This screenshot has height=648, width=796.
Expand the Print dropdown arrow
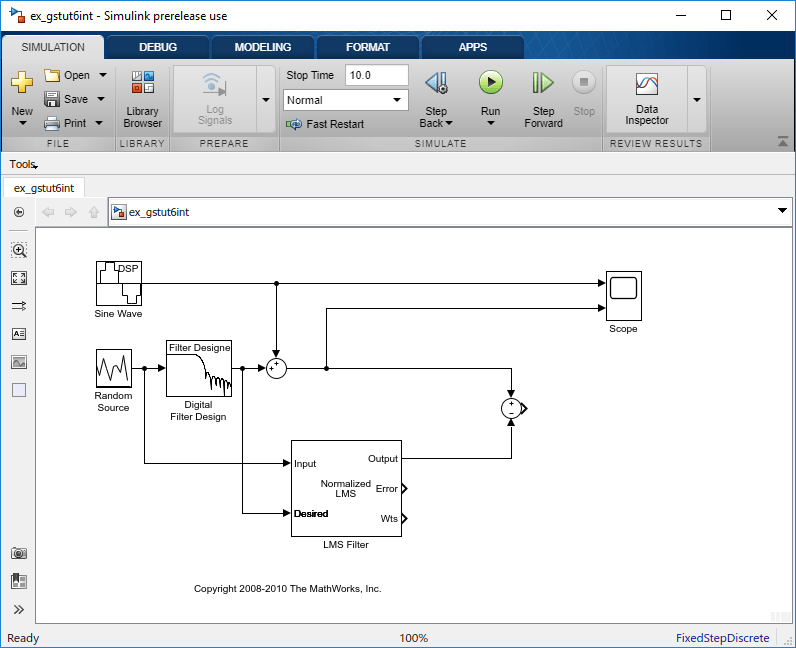(x=99, y=123)
